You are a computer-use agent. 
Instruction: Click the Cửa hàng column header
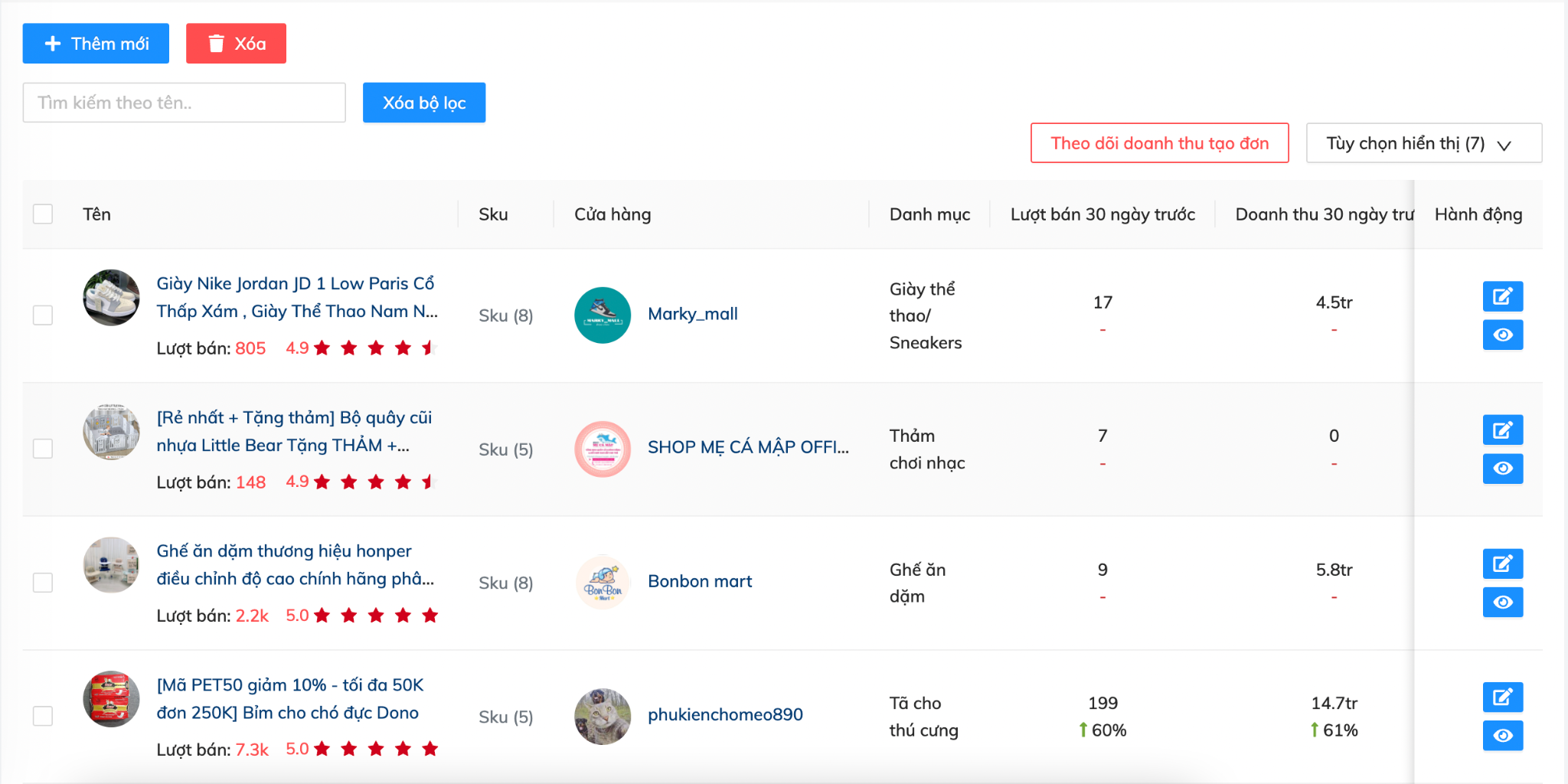click(x=612, y=214)
